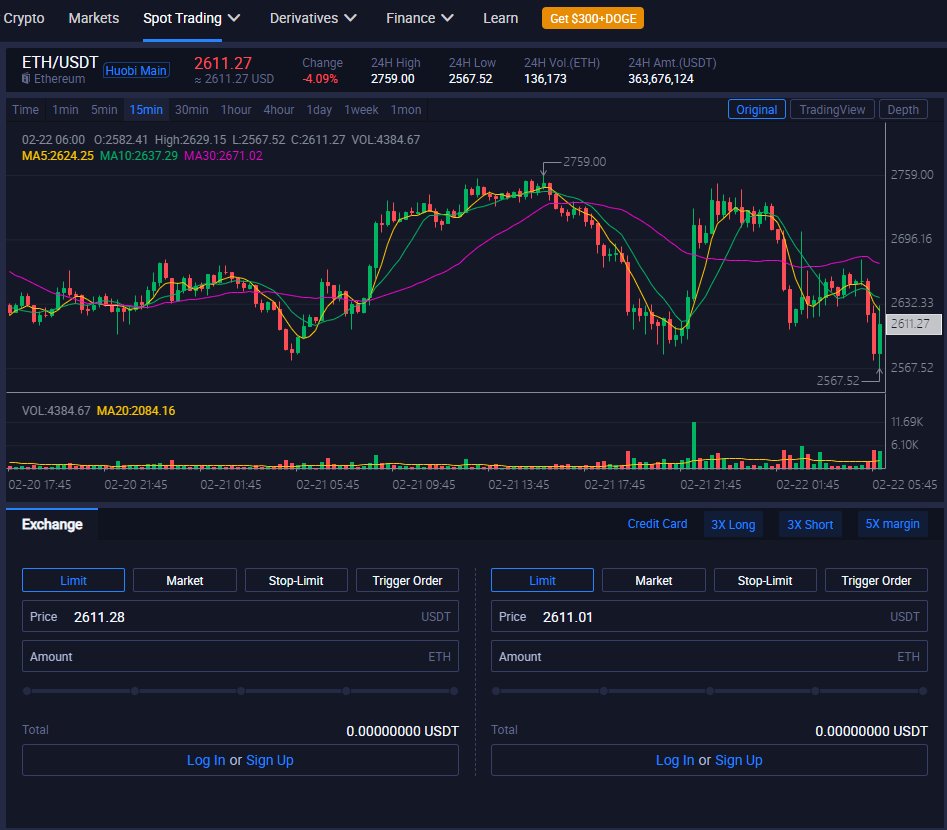947x830 pixels.
Task: Switch chart timeframe to 1hour
Action: pyautogui.click(x=235, y=110)
